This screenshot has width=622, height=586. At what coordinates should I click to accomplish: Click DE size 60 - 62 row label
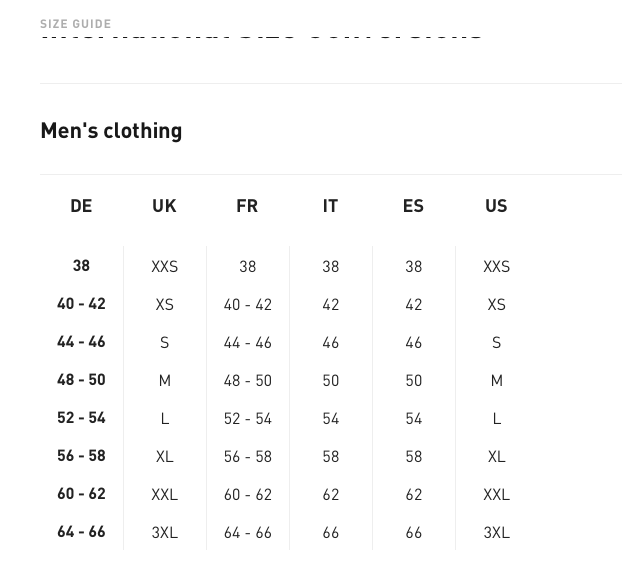tap(81, 494)
